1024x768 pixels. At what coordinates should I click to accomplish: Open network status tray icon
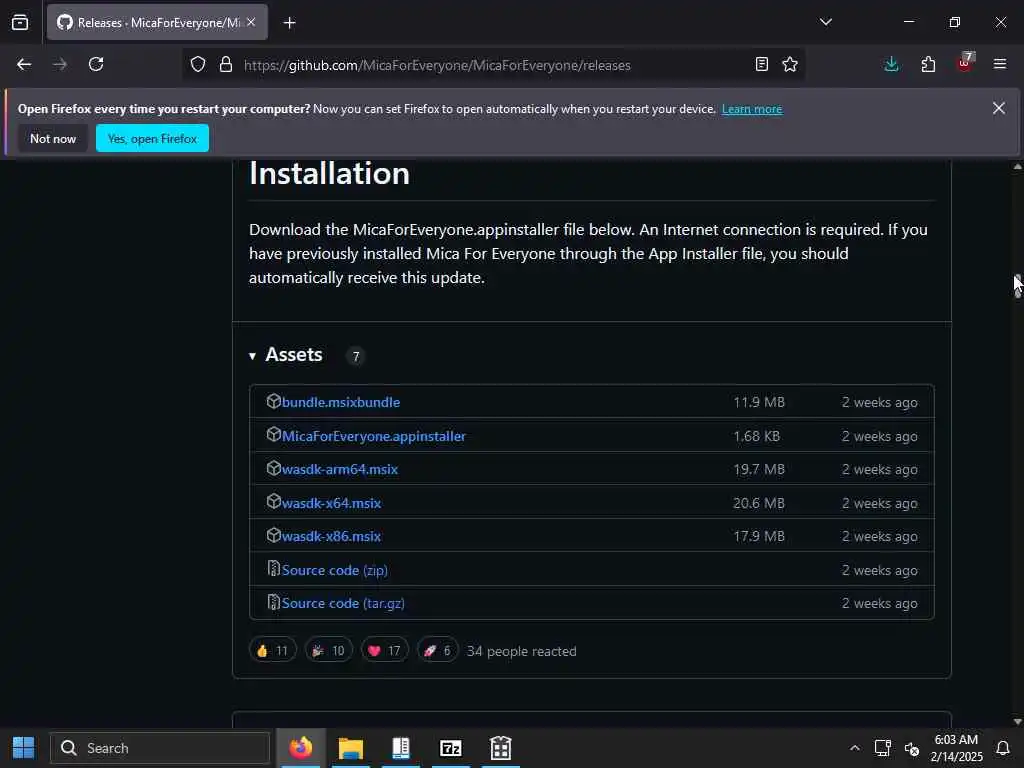(883, 748)
